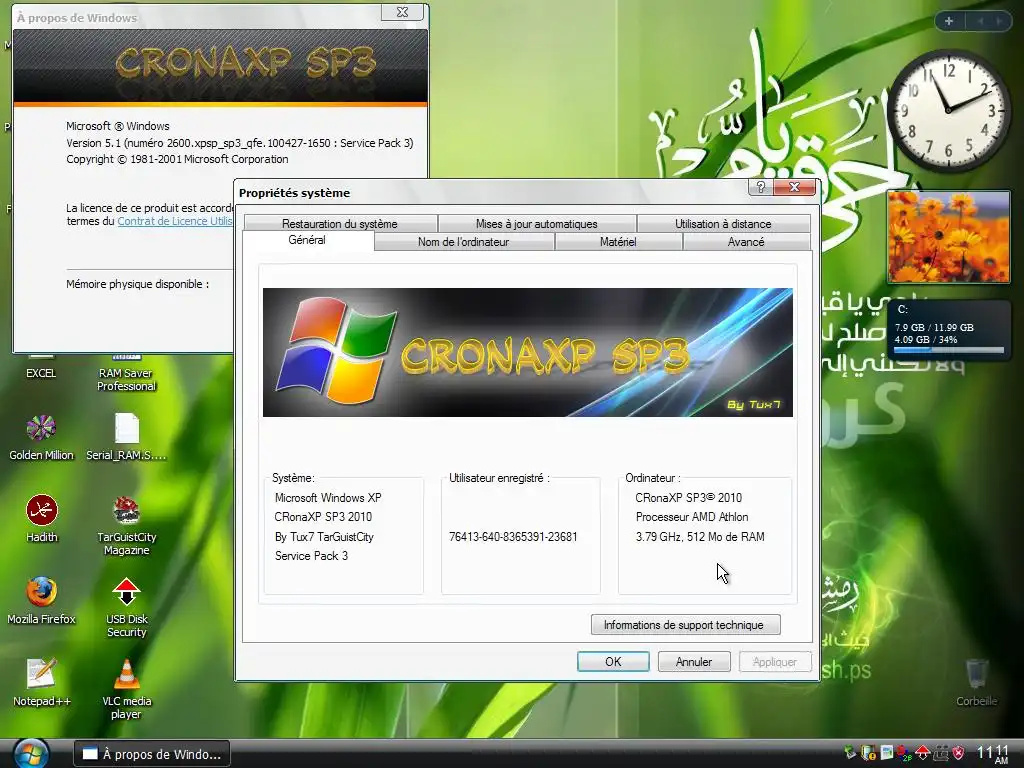The height and width of the screenshot is (768, 1024).
Task: Select the EXCEL desktop shortcut label
Action: (40, 374)
